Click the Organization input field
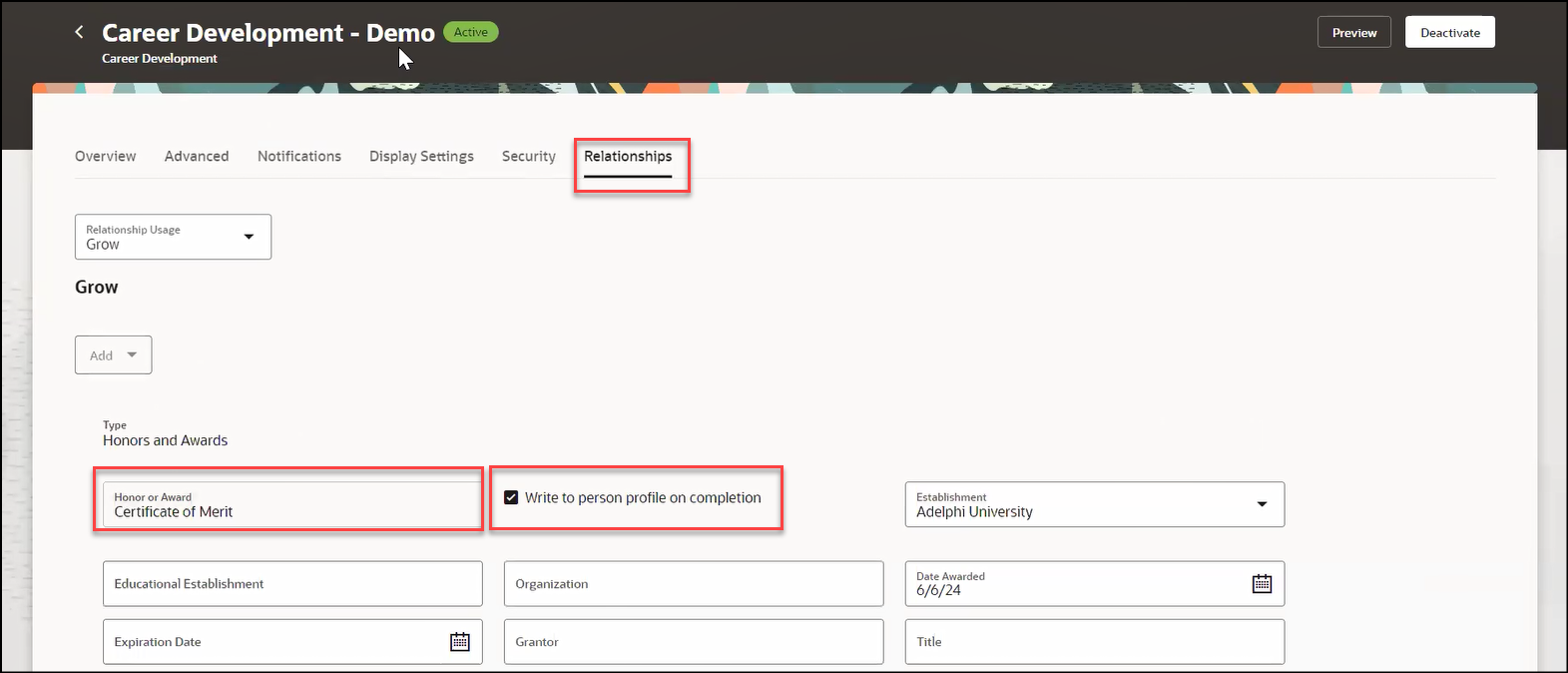The width and height of the screenshot is (1568, 673). pos(694,584)
